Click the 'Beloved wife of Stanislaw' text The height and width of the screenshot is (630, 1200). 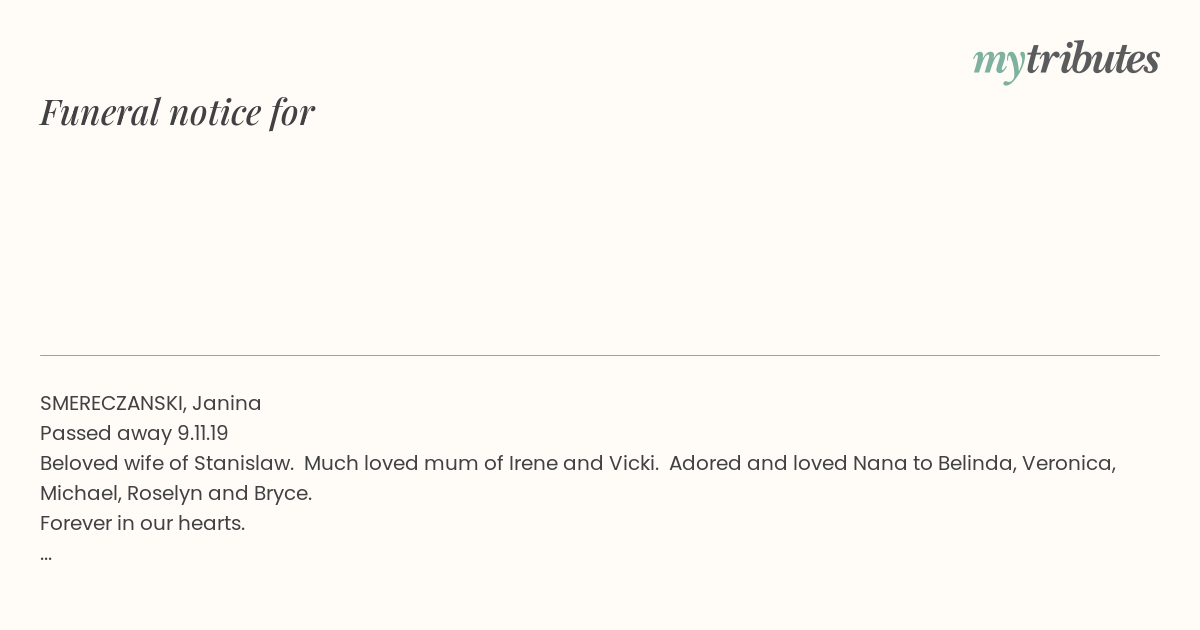(166, 463)
